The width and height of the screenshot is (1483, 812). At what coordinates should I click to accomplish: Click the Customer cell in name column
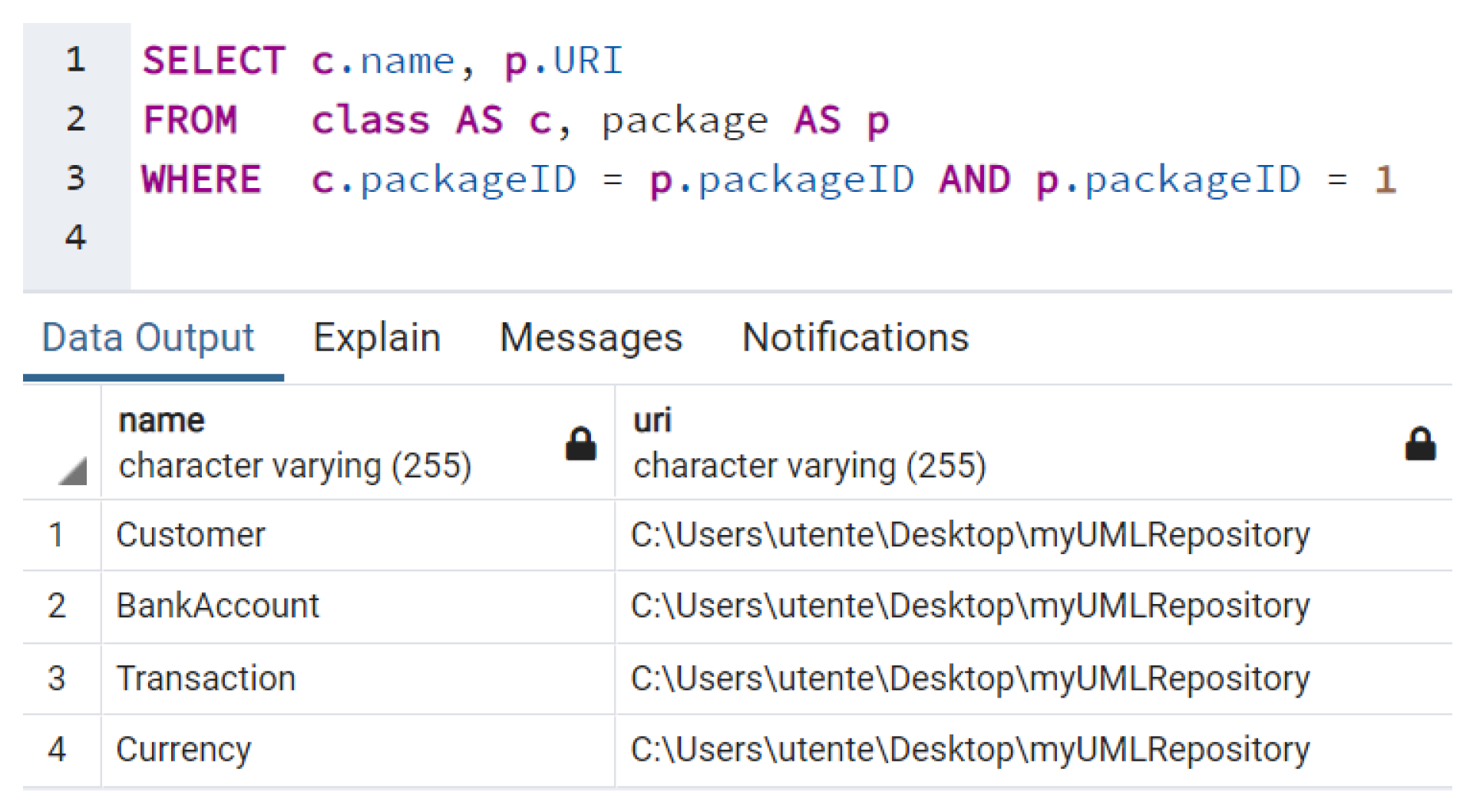point(191,535)
